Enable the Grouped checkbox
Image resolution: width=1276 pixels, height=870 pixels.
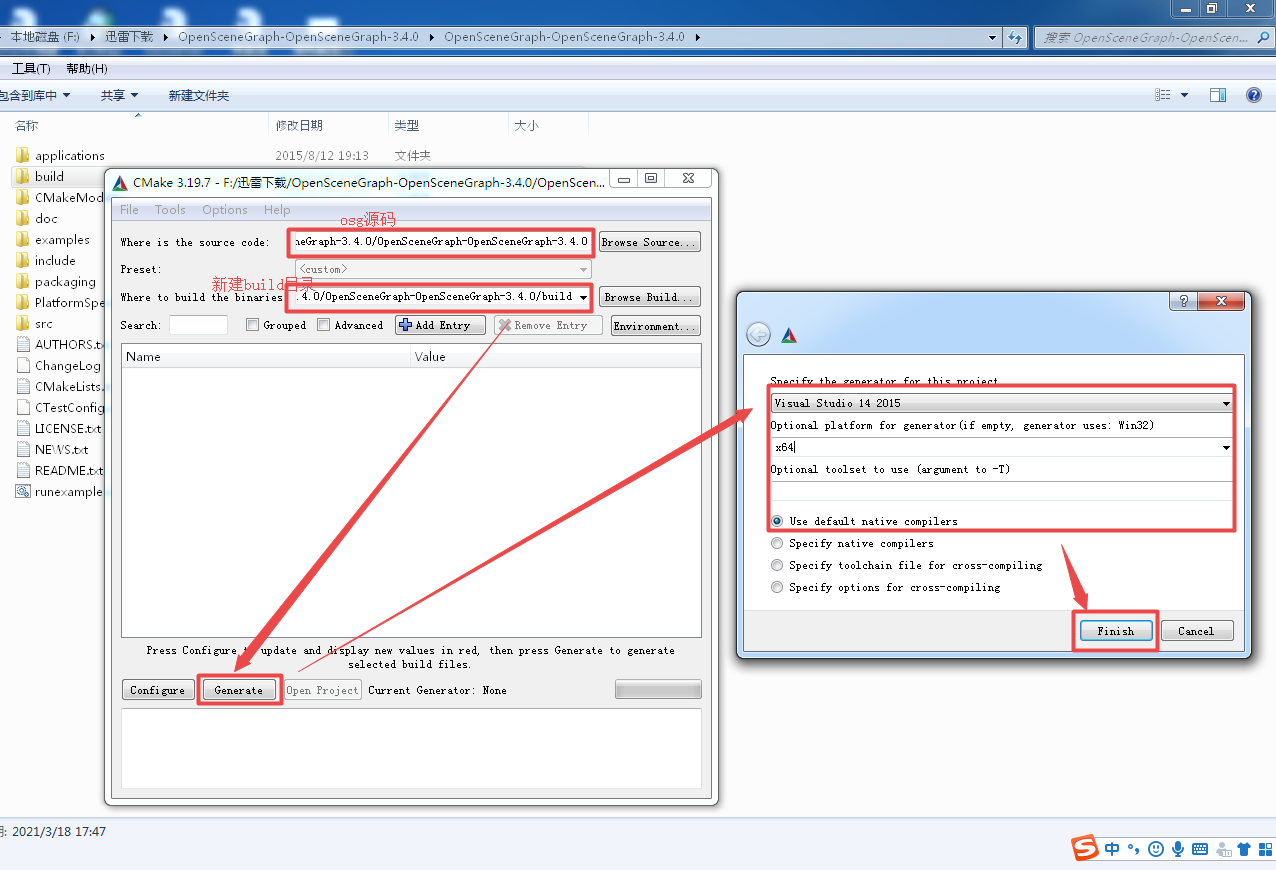[253, 325]
